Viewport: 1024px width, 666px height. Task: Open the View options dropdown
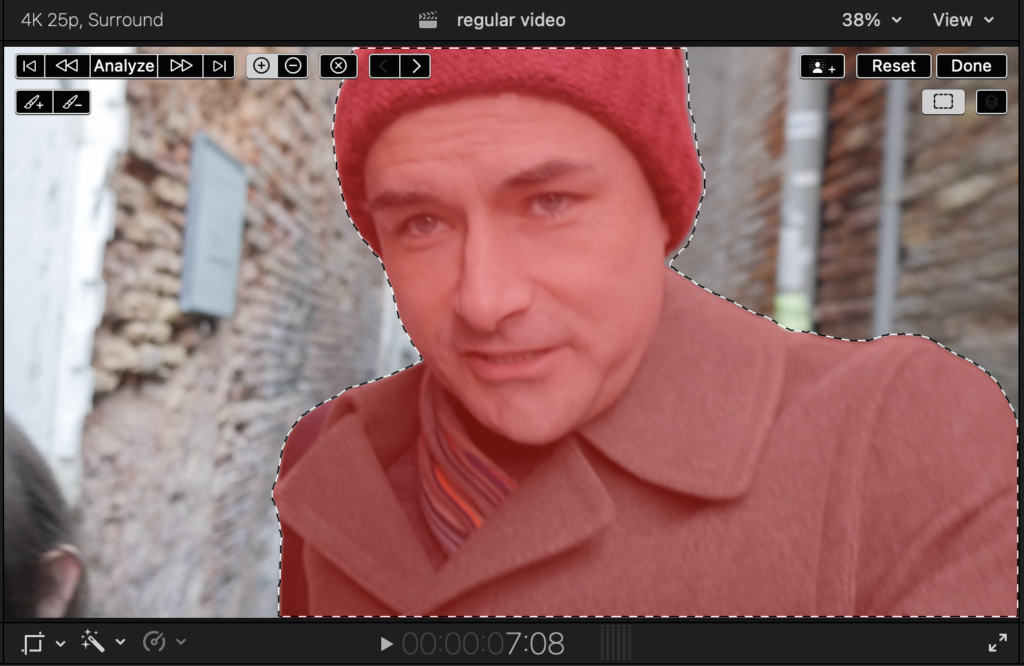(x=963, y=20)
